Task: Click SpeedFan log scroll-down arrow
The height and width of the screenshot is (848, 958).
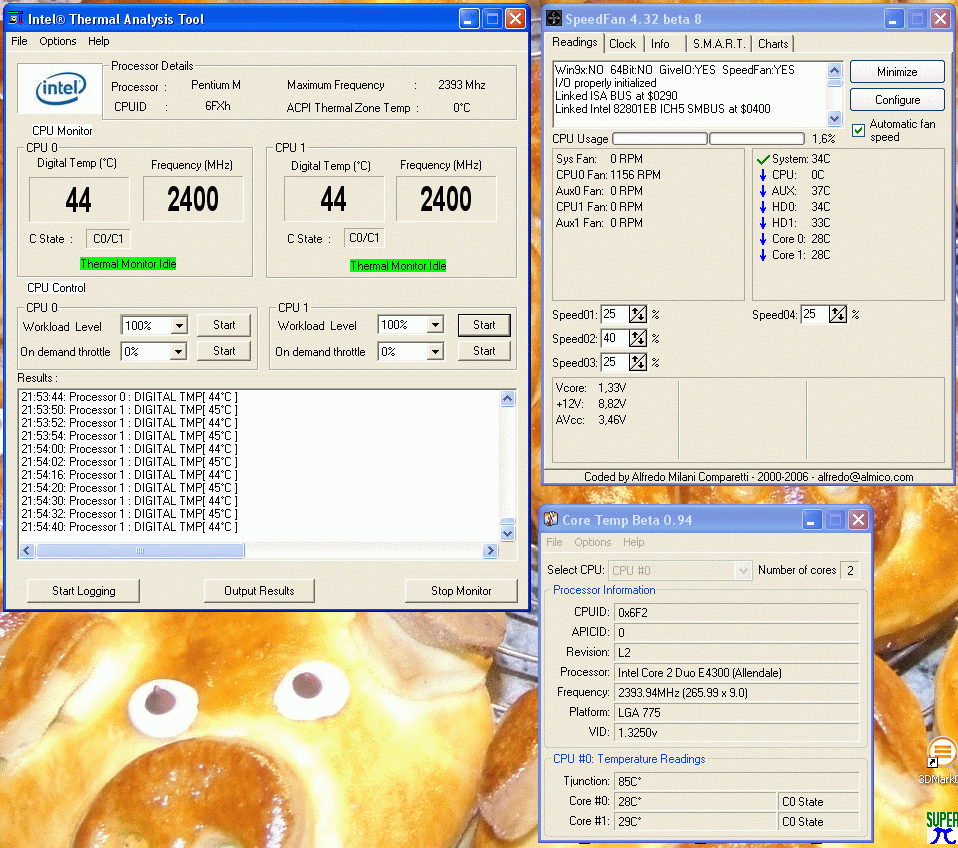Action: point(834,118)
